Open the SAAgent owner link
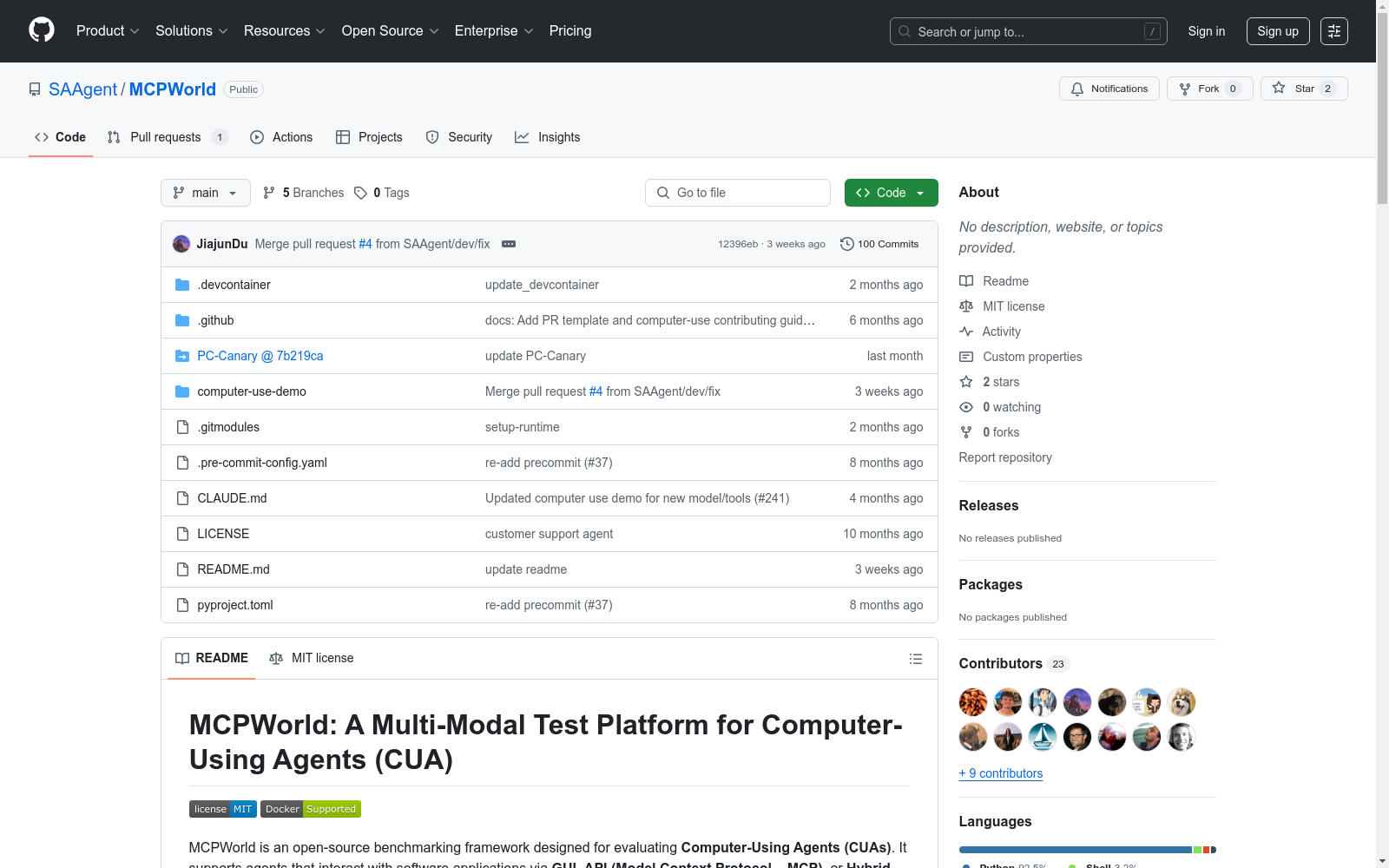This screenshot has height=868, width=1389. click(82, 89)
